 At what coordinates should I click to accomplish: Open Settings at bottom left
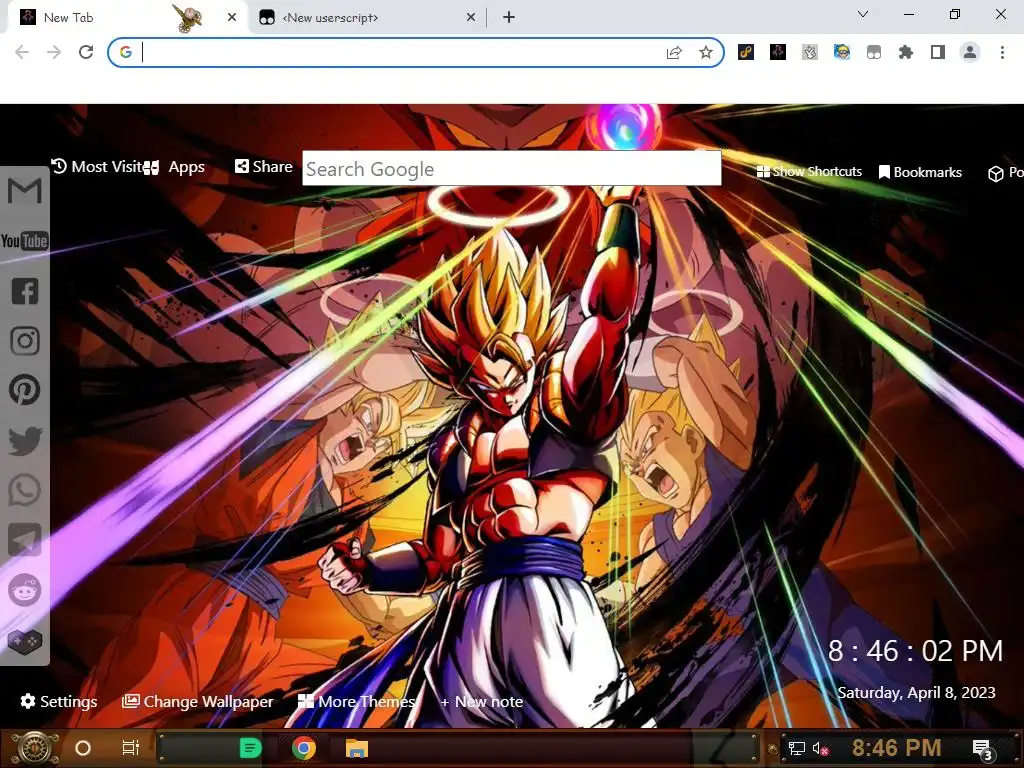pyautogui.click(x=59, y=701)
